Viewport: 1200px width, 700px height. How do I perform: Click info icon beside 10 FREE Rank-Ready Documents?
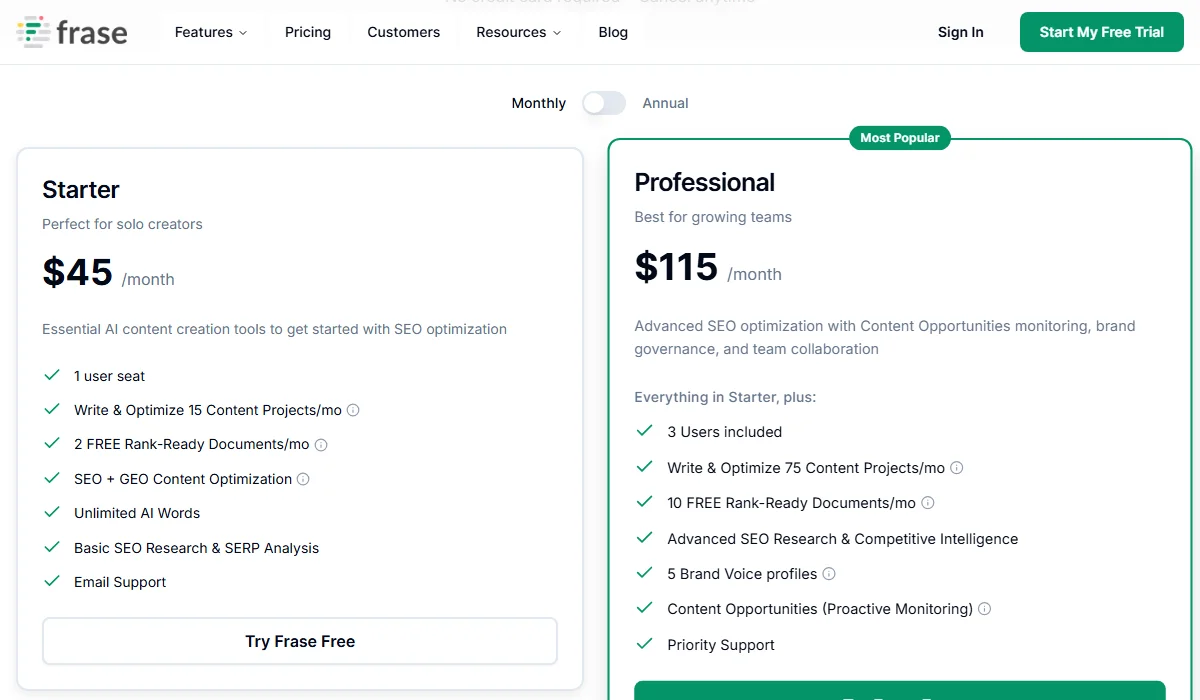point(928,503)
